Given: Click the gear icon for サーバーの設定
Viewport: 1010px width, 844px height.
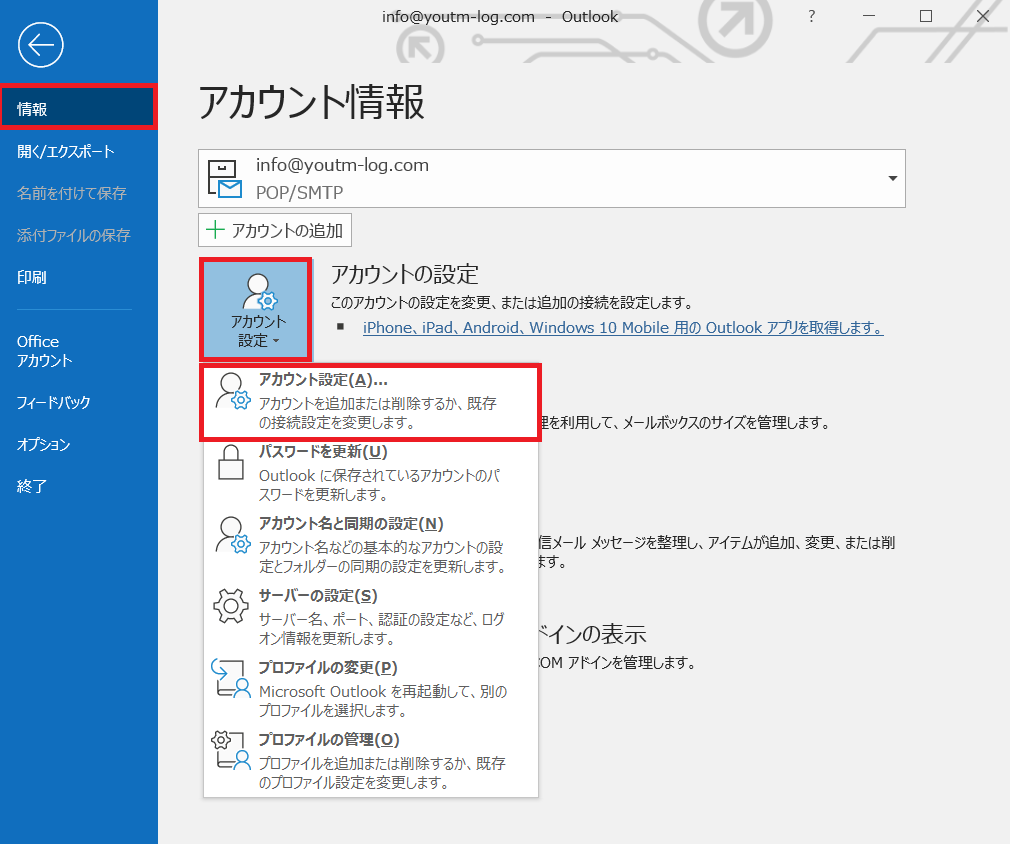Looking at the screenshot, I should 231,606.
